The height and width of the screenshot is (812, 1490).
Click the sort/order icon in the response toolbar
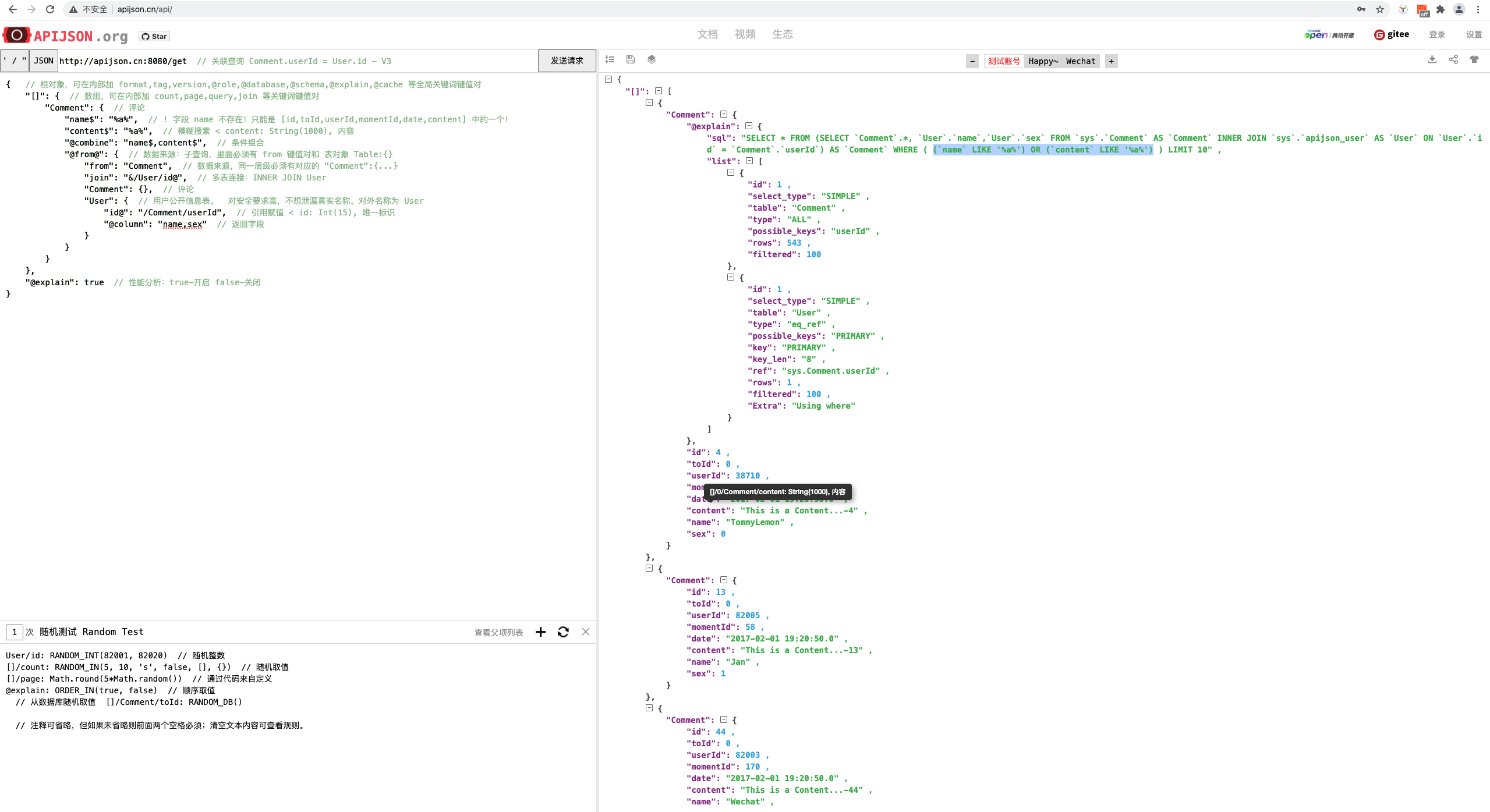pos(610,59)
